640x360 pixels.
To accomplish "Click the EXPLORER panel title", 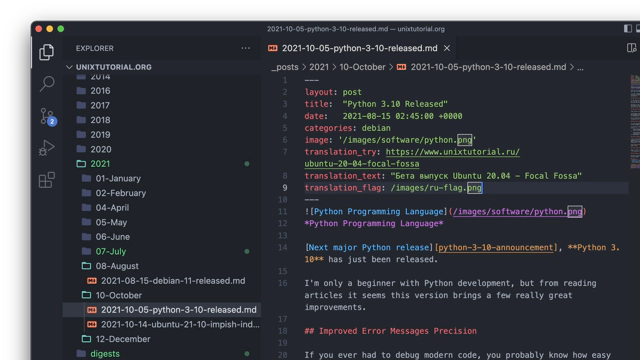I will pyautogui.click(x=95, y=48).
